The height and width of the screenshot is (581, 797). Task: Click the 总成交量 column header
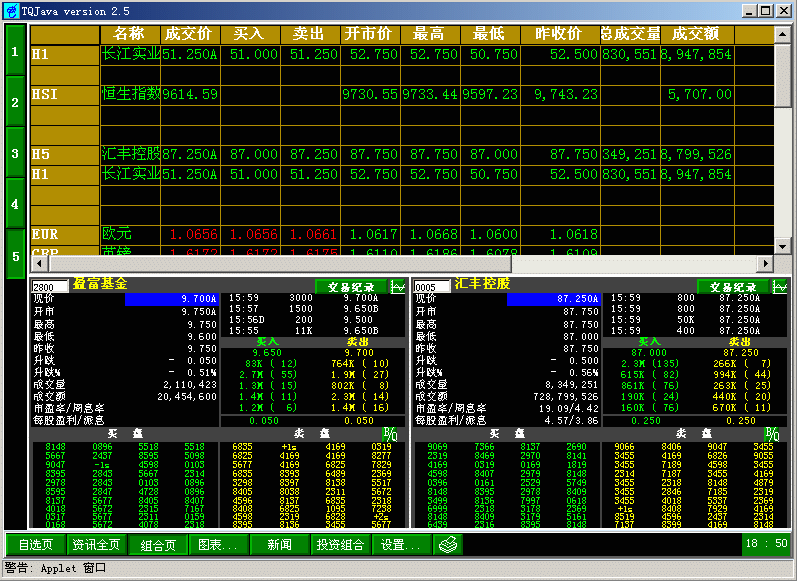tap(630, 34)
